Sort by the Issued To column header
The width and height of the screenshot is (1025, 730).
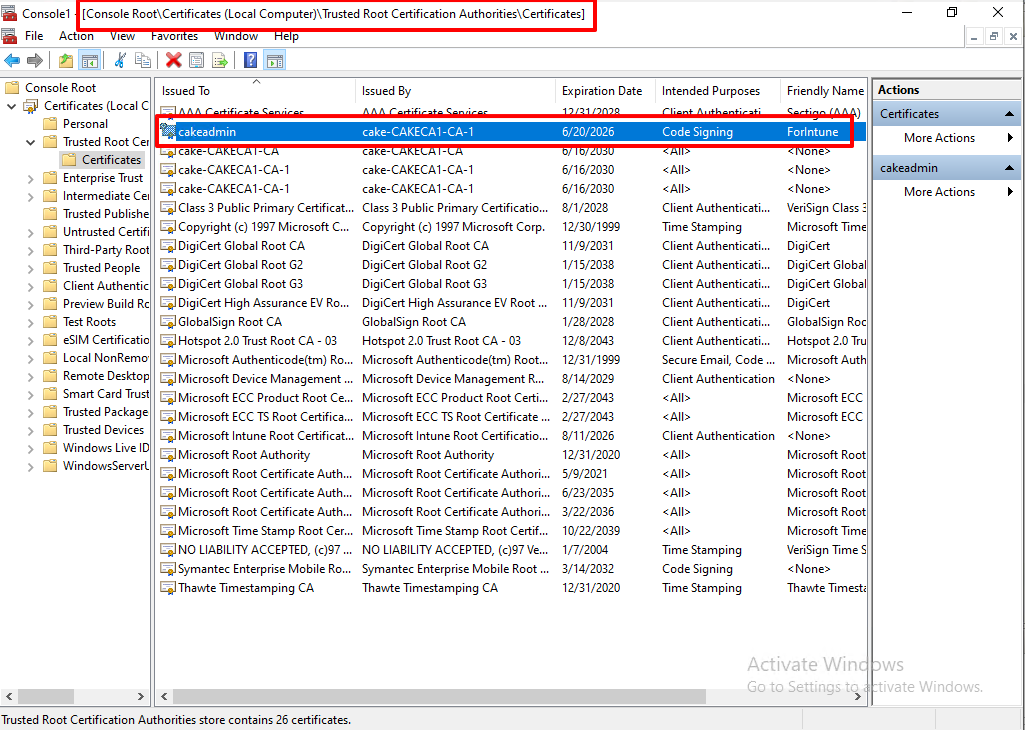256,91
